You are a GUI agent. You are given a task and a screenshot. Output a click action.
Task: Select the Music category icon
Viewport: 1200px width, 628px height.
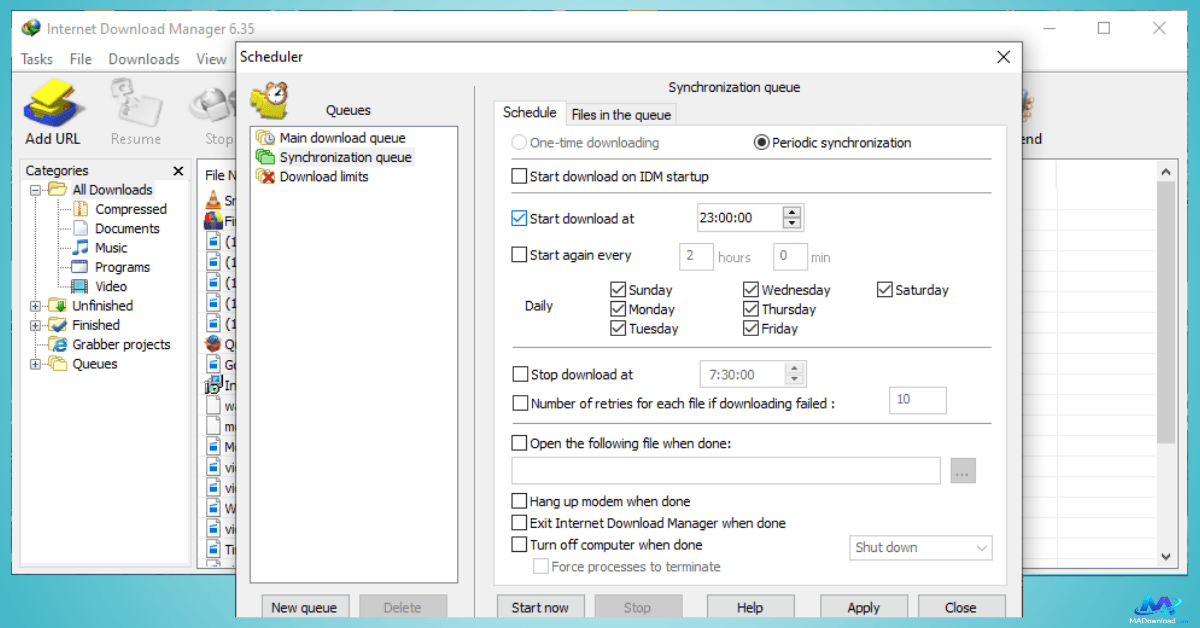[x=80, y=248]
